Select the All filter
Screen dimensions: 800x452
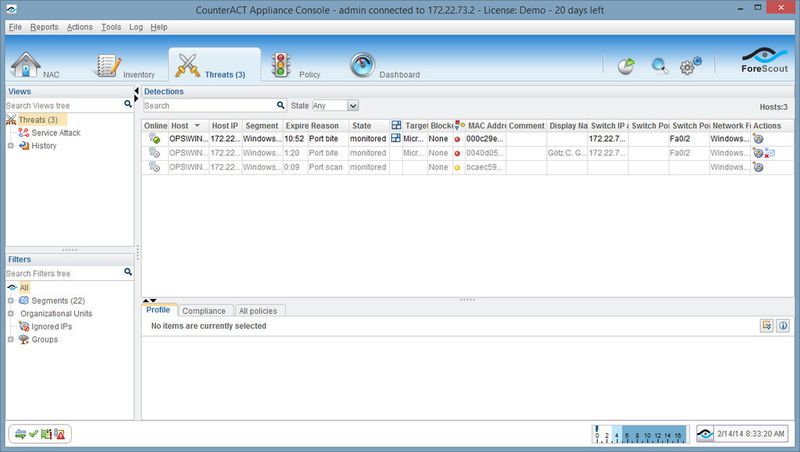click(24, 288)
